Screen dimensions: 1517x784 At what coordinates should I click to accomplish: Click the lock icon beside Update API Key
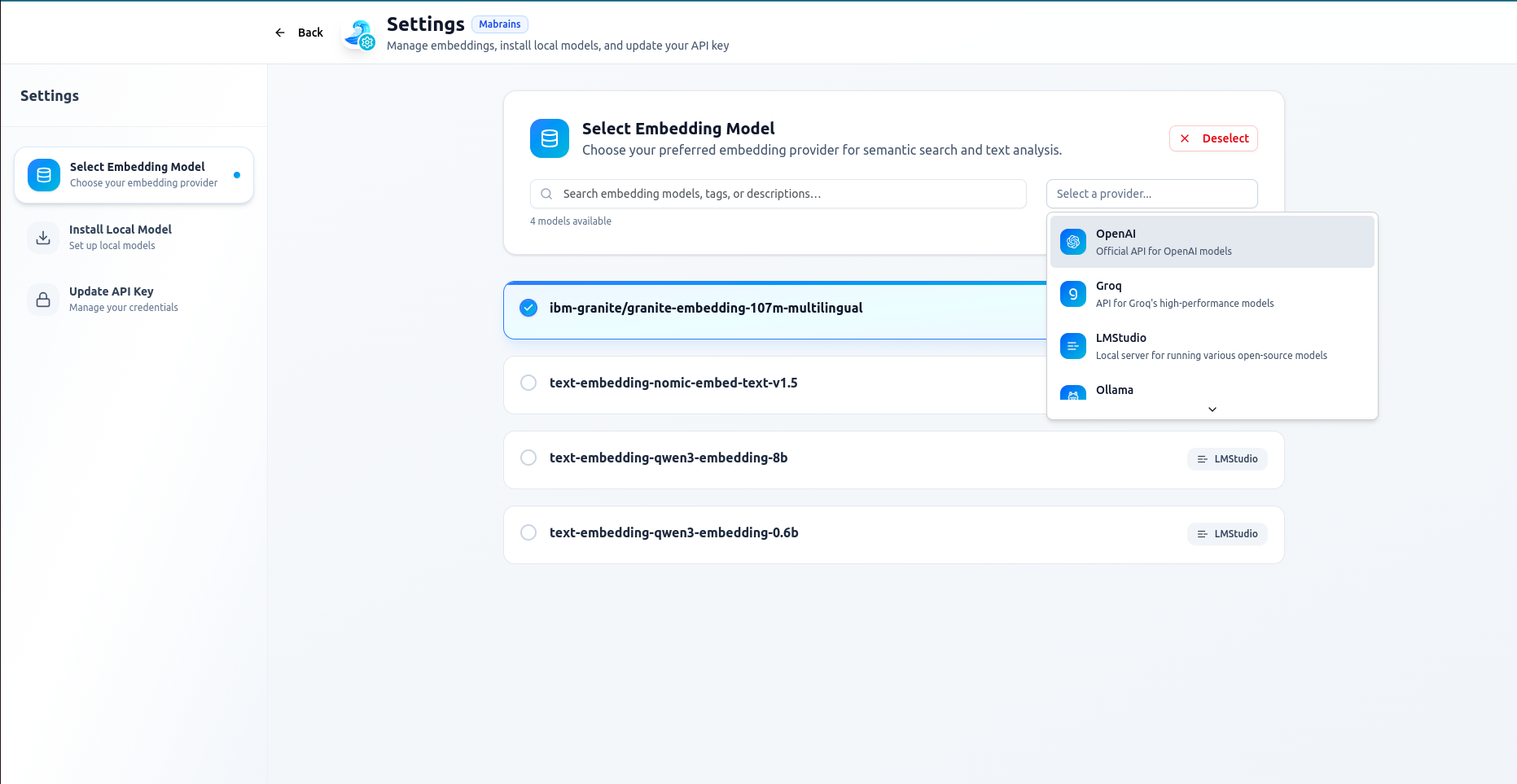pyautogui.click(x=42, y=299)
